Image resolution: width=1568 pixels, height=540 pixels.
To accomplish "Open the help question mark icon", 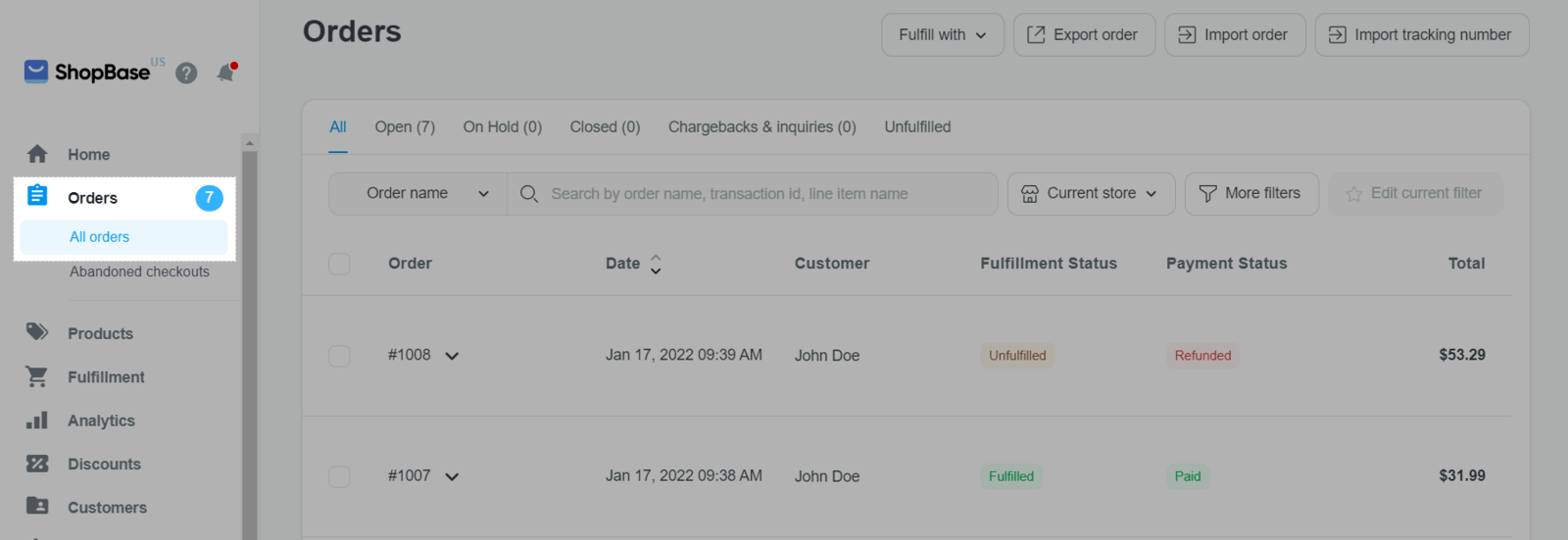I will [186, 74].
